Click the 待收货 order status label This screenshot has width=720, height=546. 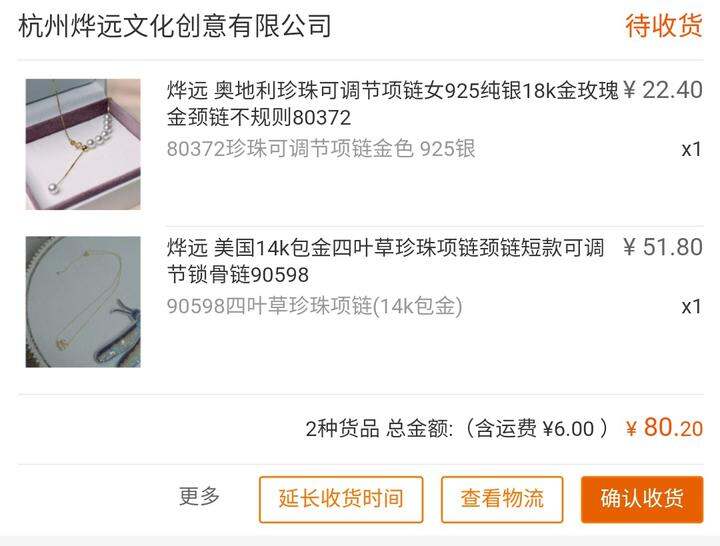point(664,26)
